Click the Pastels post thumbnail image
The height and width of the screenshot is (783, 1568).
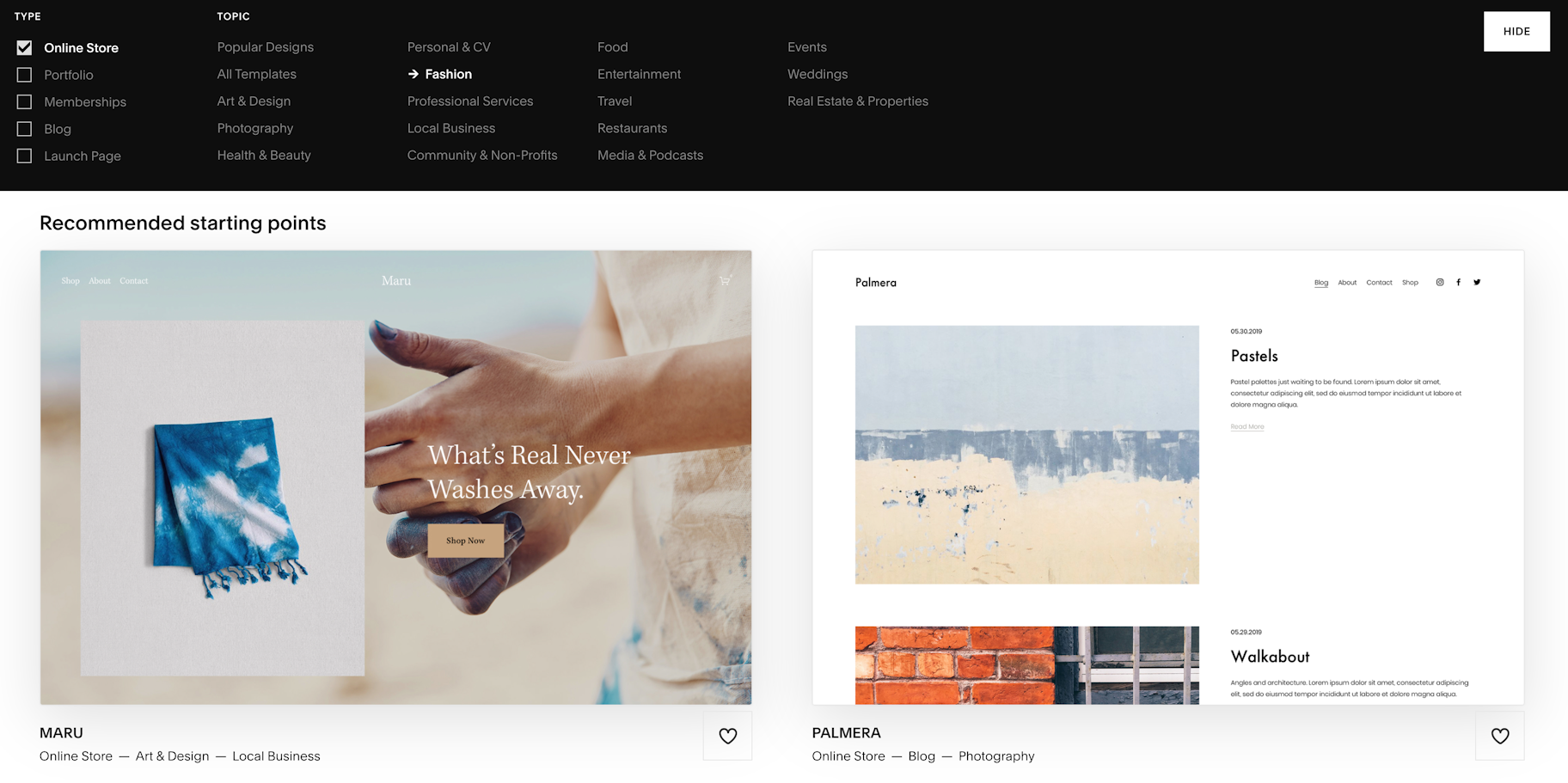click(1026, 455)
